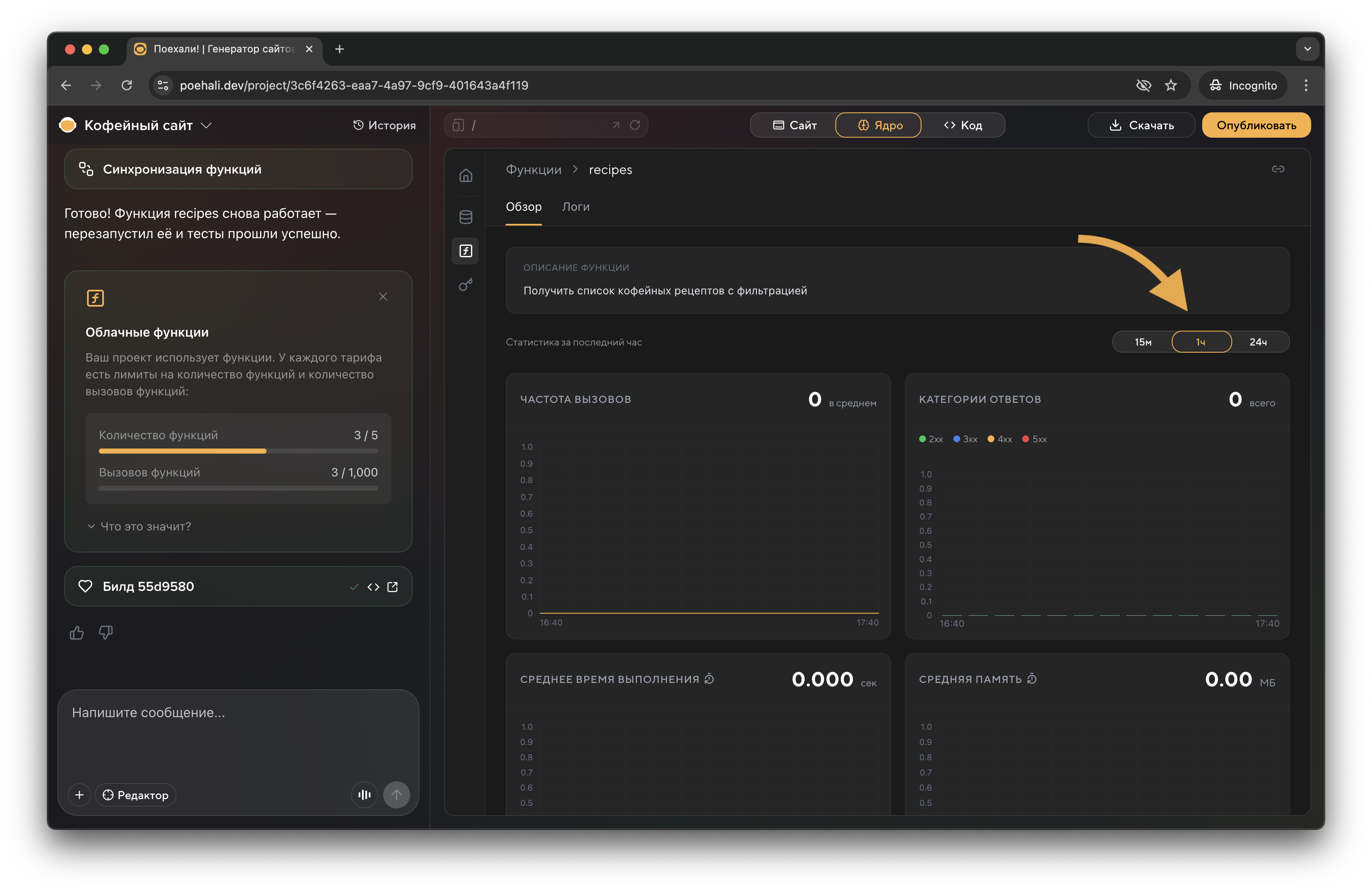Open the database icon in sidebar
The image size is (1372, 892).
click(x=466, y=217)
